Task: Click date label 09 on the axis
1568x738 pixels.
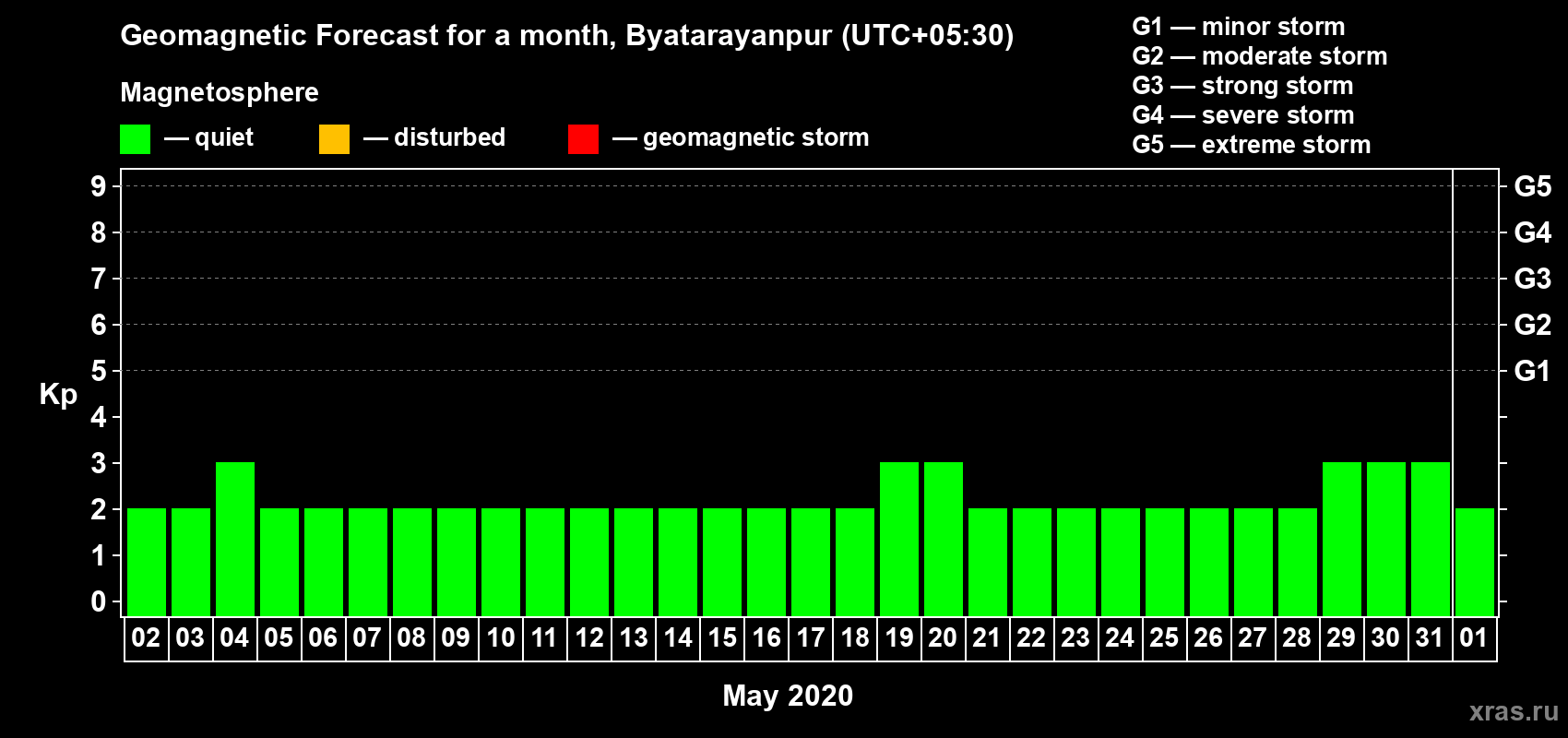Action: coord(456,638)
